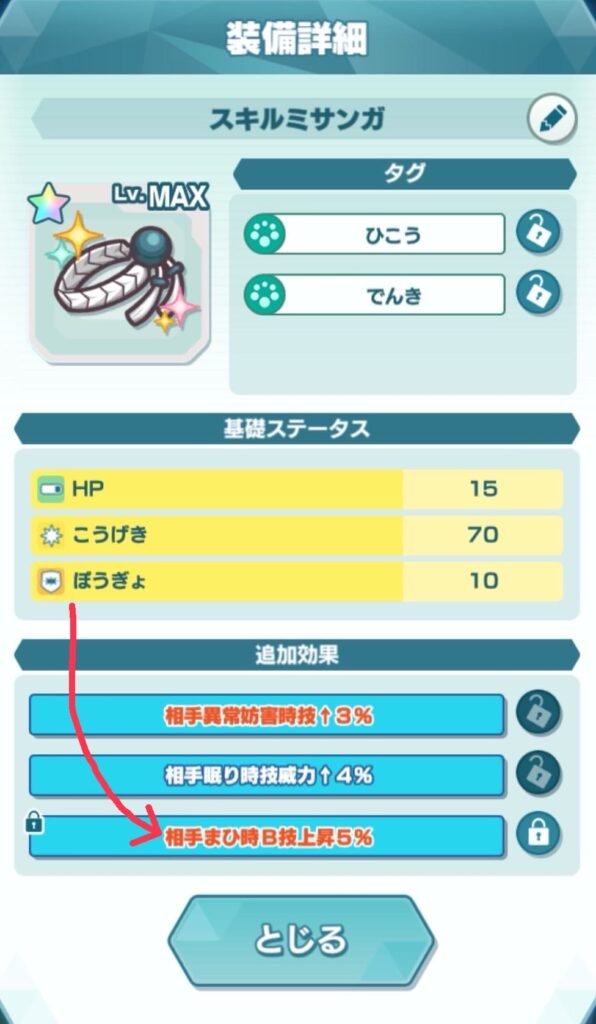Click the HP stat icon
Screen dimensions: 596x1024
pos(50,490)
